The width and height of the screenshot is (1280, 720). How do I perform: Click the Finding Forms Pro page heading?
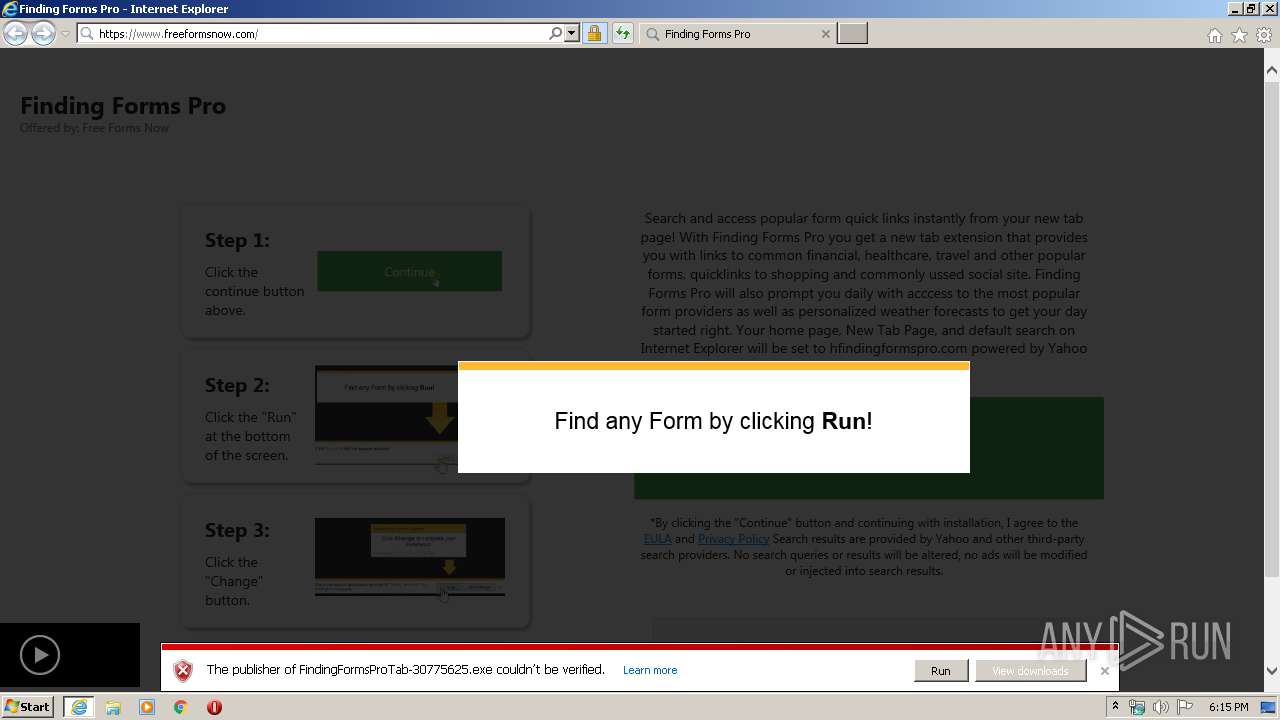[123, 106]
